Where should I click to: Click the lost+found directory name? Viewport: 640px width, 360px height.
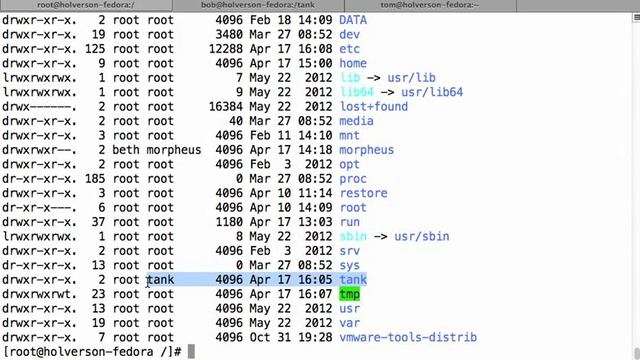point(374,107)
